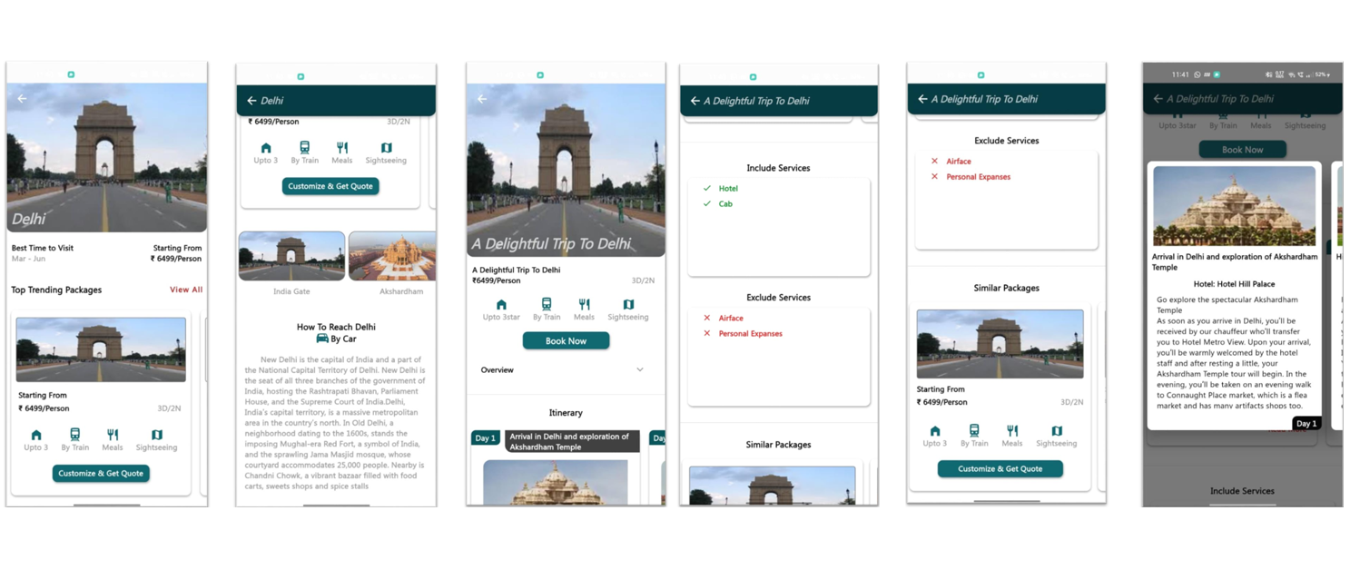Viewport: 1350px width, 572px height.
Task: Toggle the Hotel checkmark in Include Services
Action: point(707,188)
